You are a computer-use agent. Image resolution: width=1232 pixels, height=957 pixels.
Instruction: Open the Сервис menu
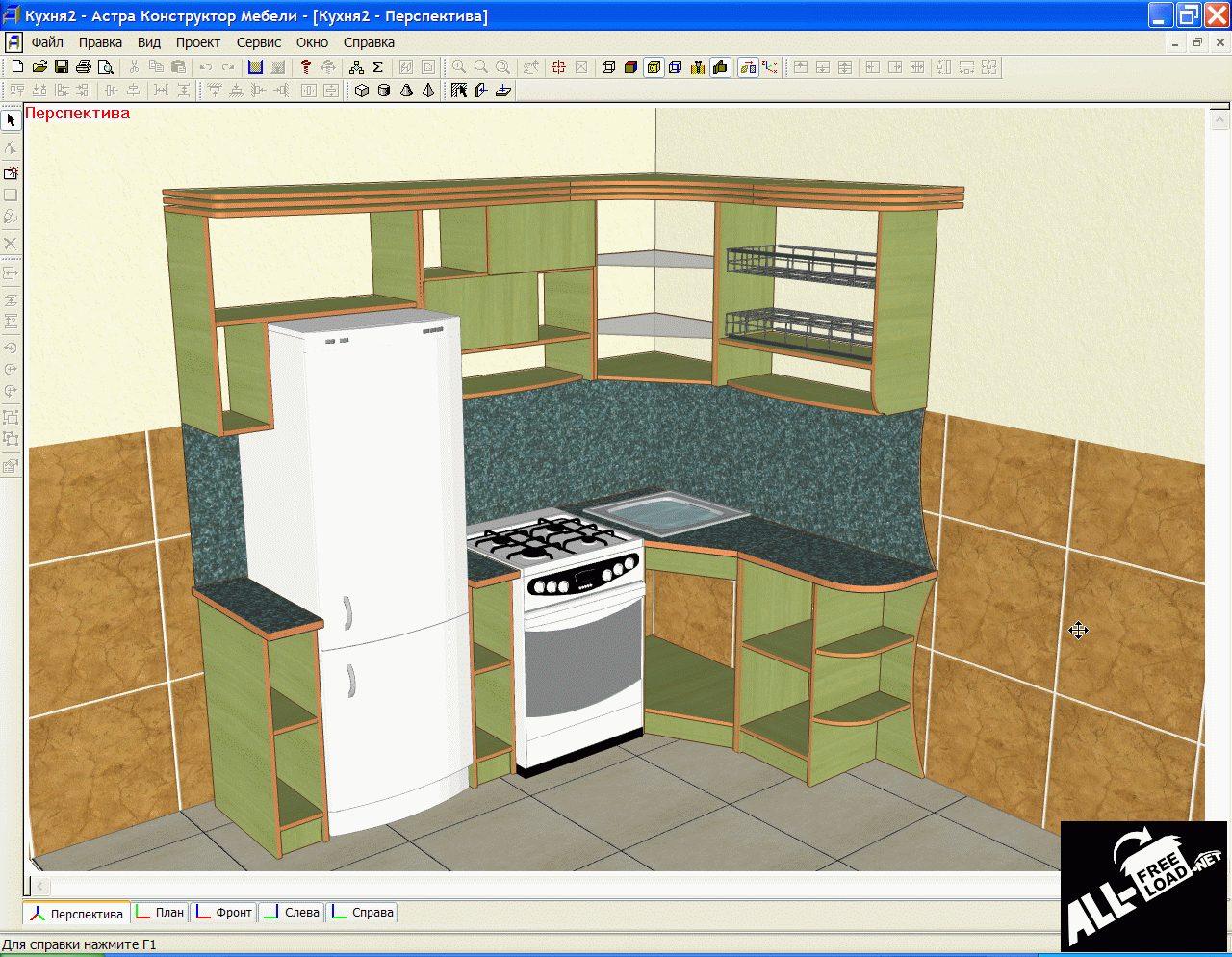point(259,42)
